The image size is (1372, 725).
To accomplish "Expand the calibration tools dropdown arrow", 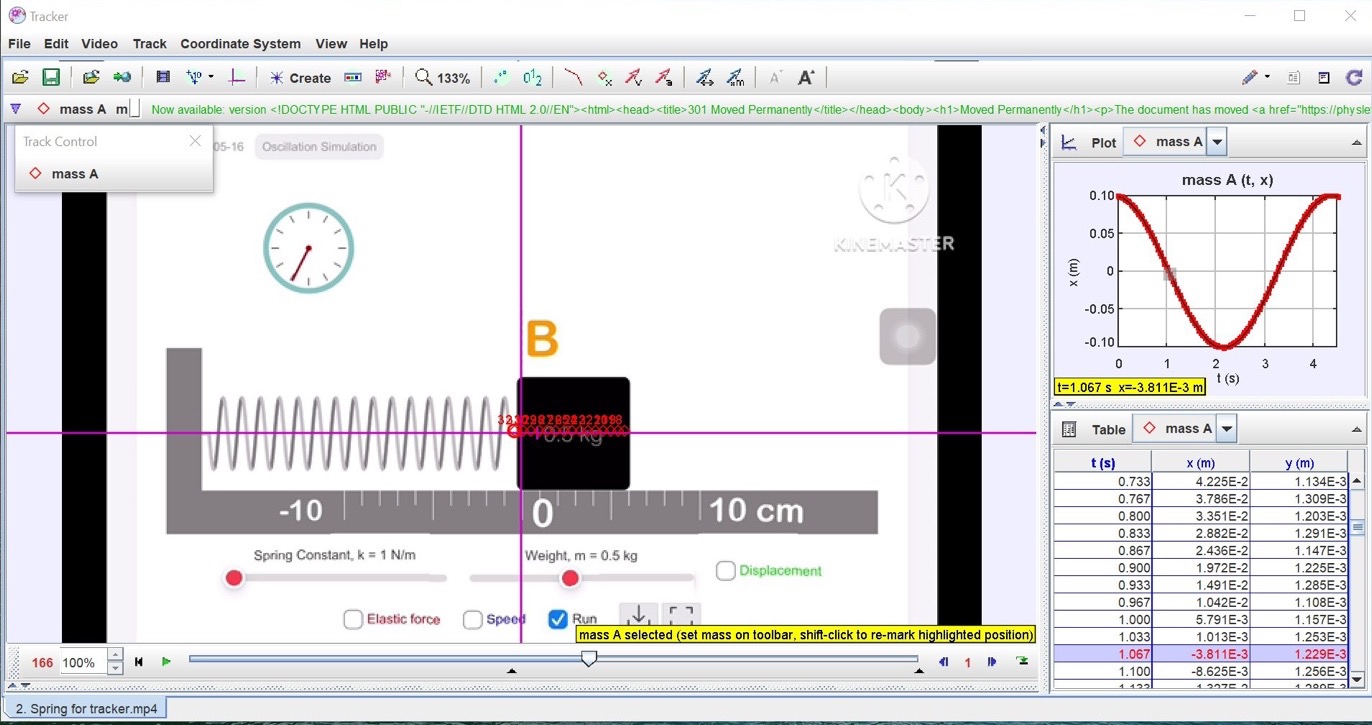I will 210,78.
